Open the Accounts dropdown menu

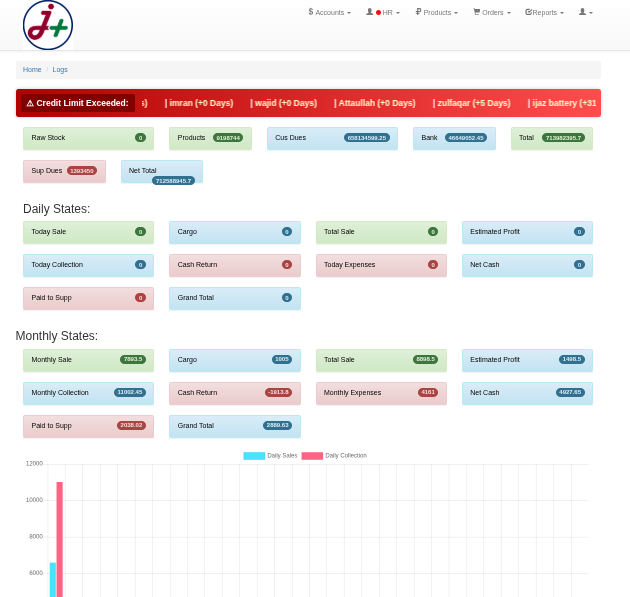(329, 12)
